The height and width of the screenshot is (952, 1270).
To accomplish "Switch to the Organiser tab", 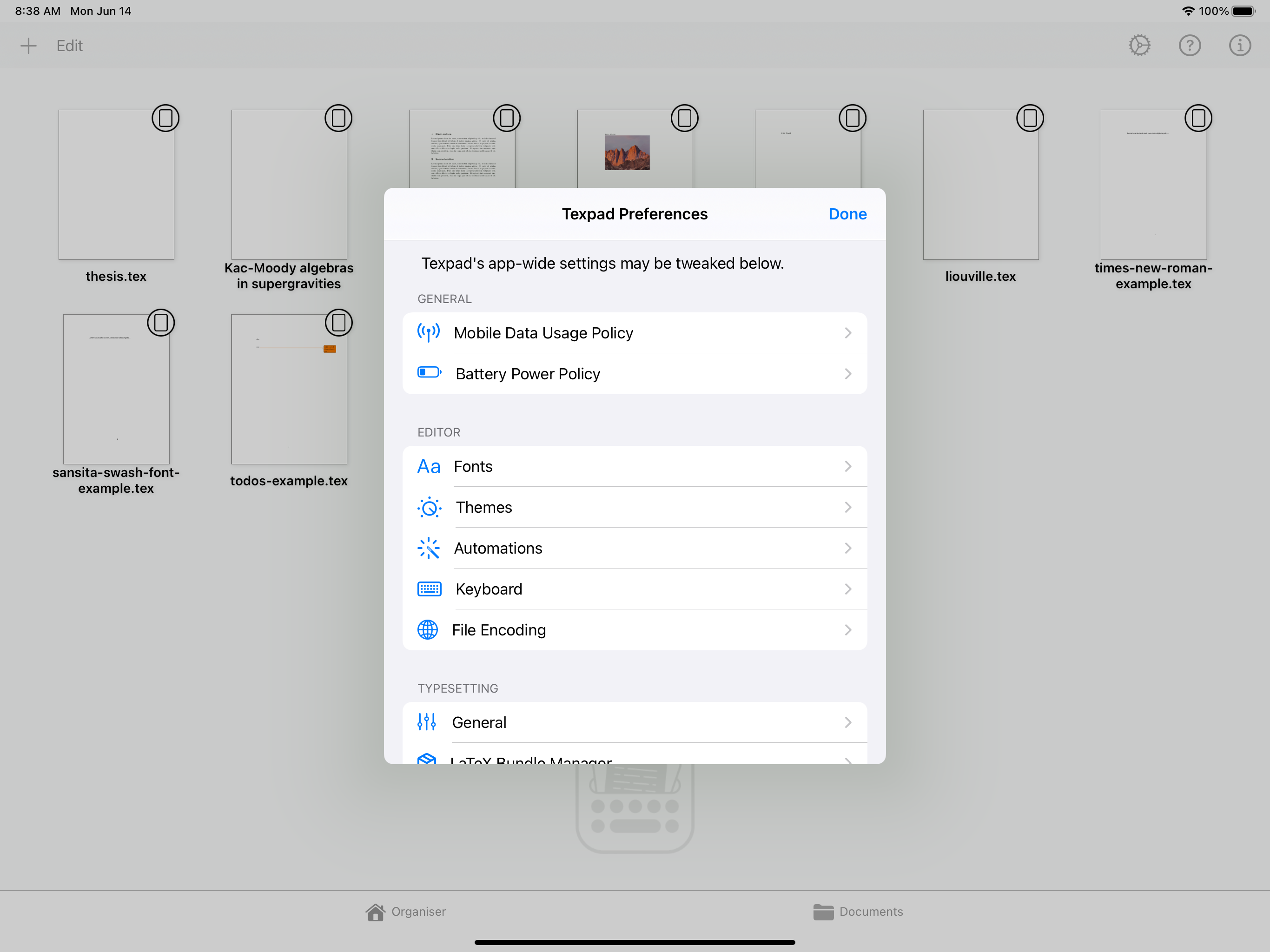I will (405, 912).
